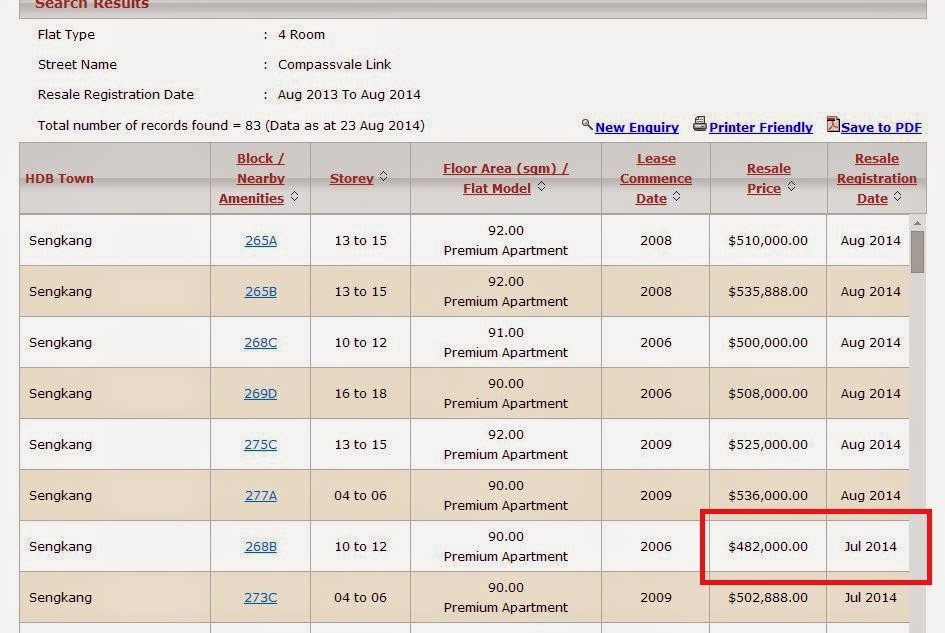Select the $535,888.00 resale price cell

(x=768, y=292)
